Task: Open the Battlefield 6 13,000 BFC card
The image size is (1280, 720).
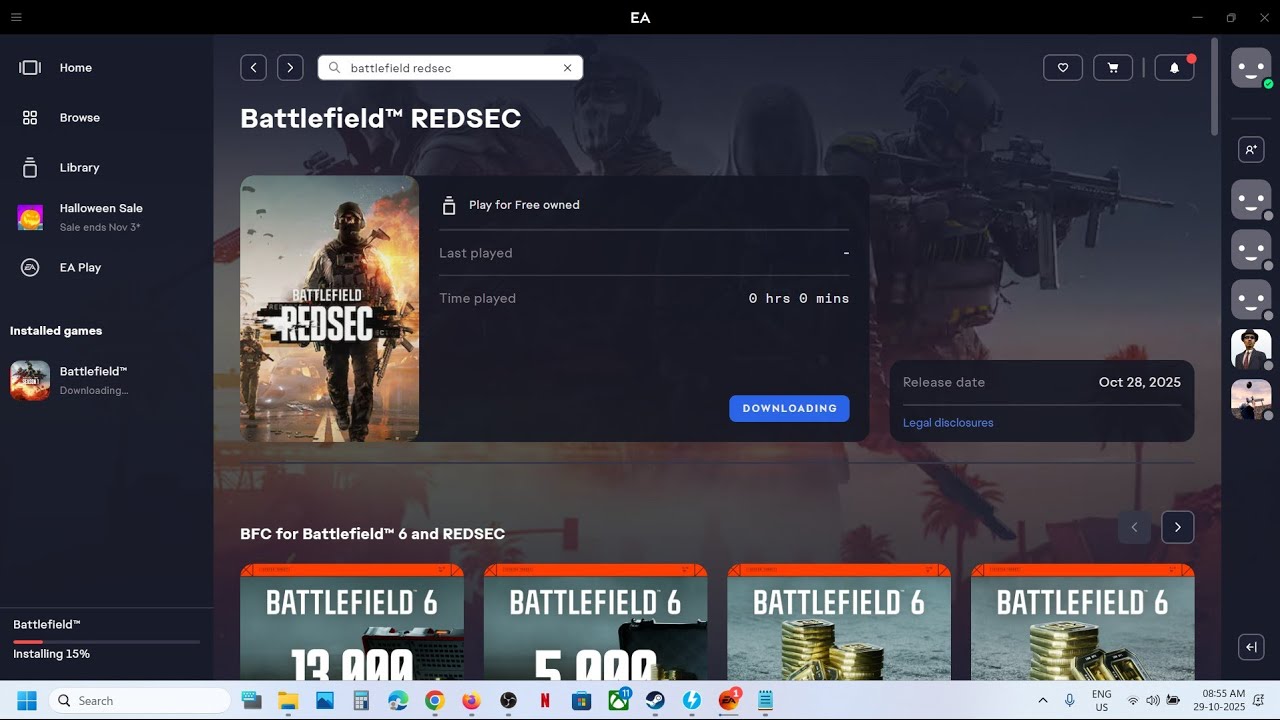Action: pos(351,622)
